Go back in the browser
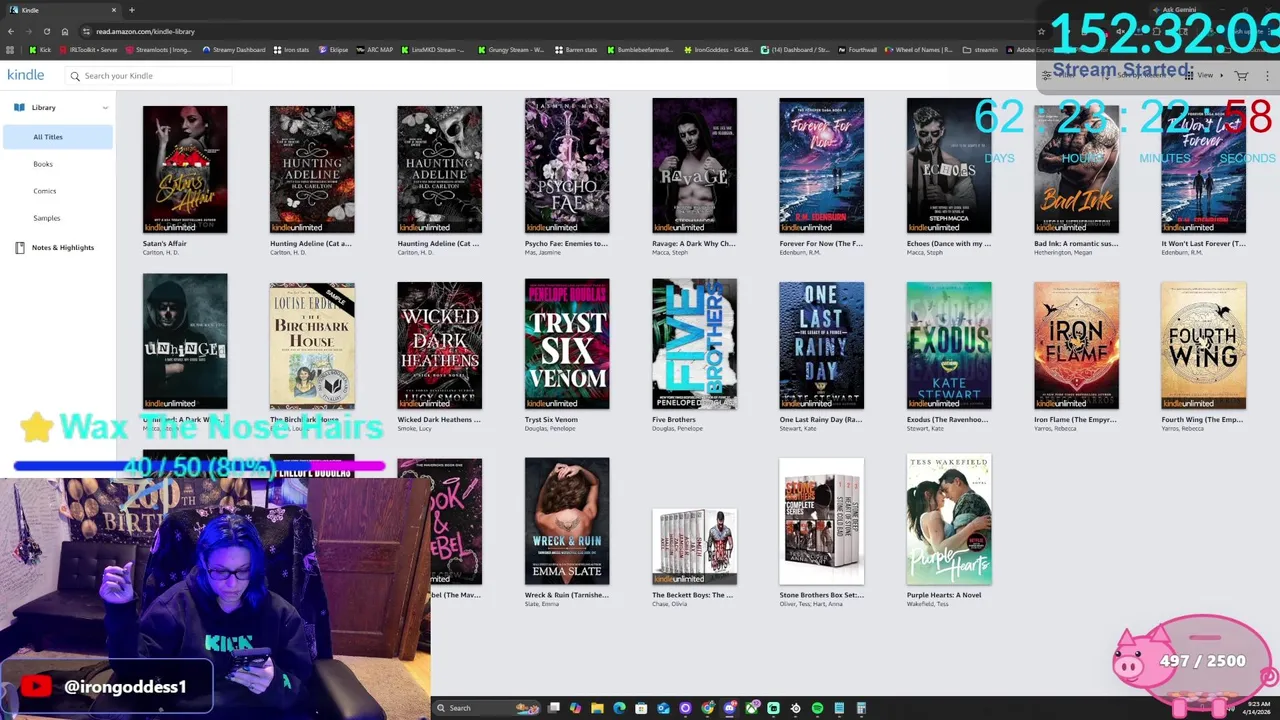The width and height of the screenshot is (1280, 720). [11, 31]
